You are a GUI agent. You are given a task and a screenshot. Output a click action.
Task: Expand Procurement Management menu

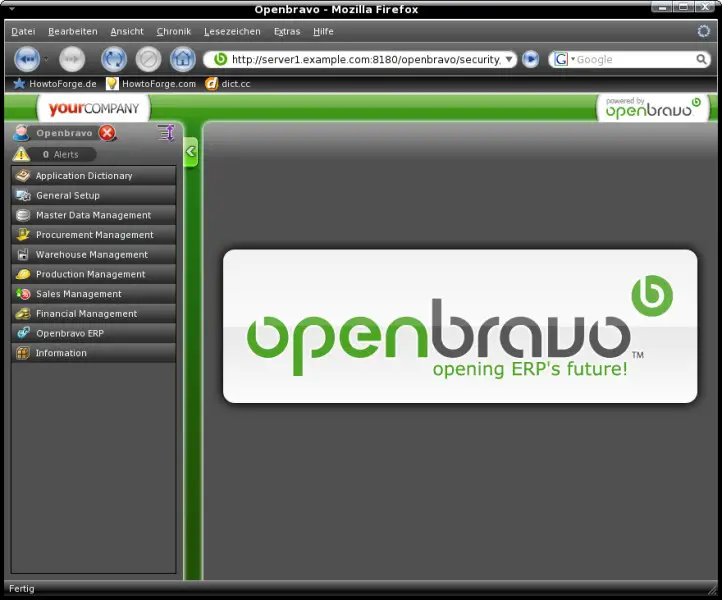tap(94, 235)
